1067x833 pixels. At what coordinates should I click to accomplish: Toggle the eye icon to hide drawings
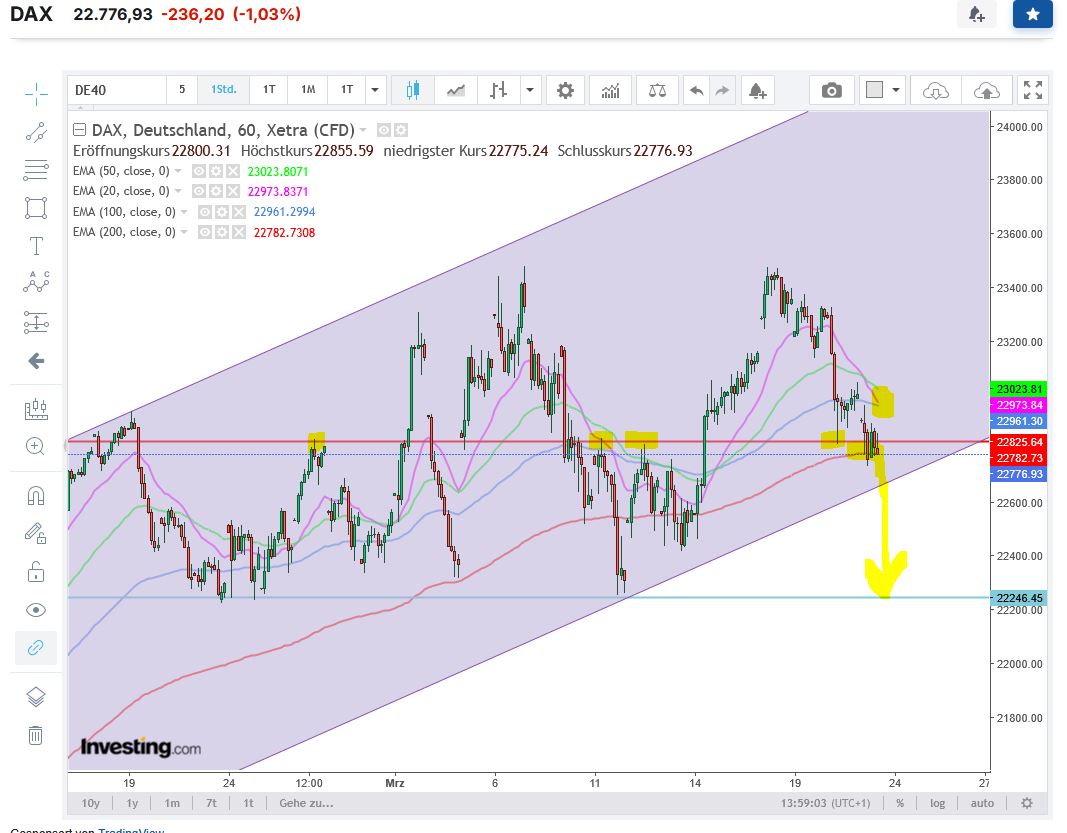(x=36, y=610)
